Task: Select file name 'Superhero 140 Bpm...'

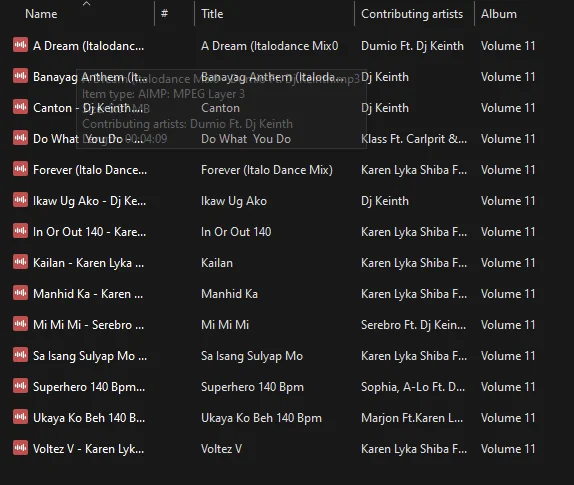Action: [x=89, y=387]
